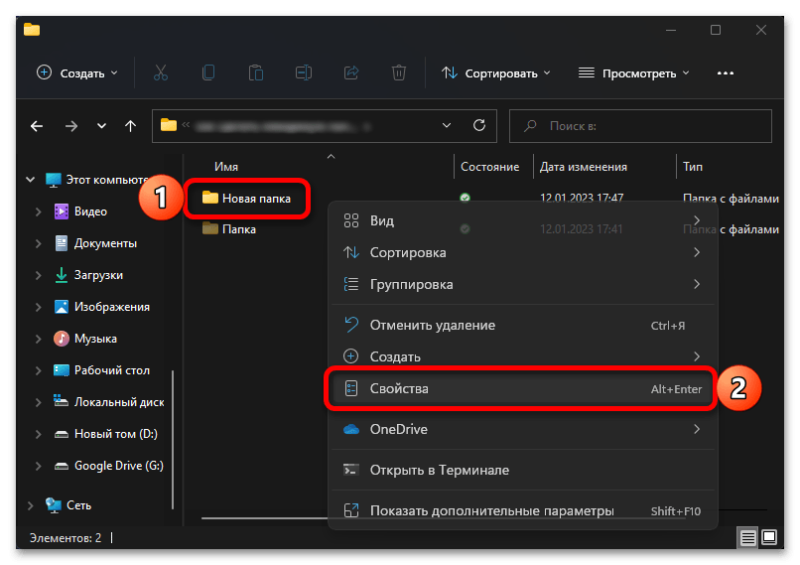Click the three-dots more options button
Screen dimensions: 800x565
point(726,73)
